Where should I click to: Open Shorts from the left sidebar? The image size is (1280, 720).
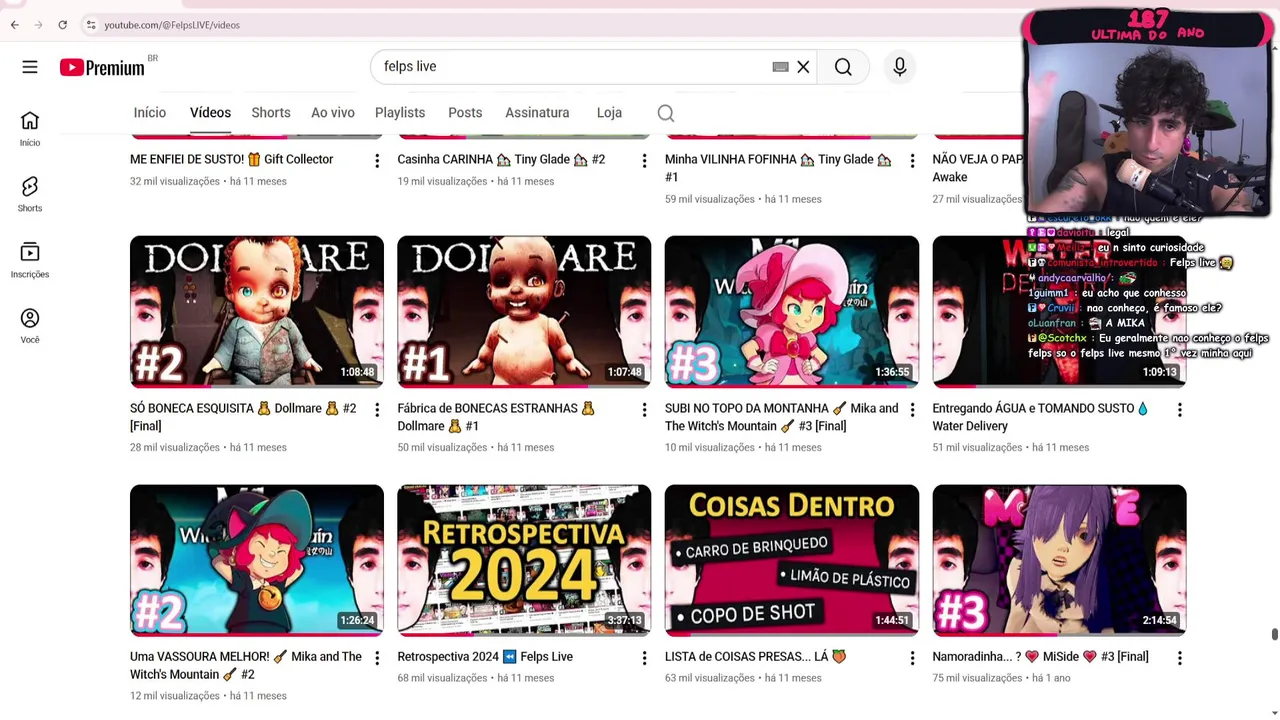(x=30, y=194)
